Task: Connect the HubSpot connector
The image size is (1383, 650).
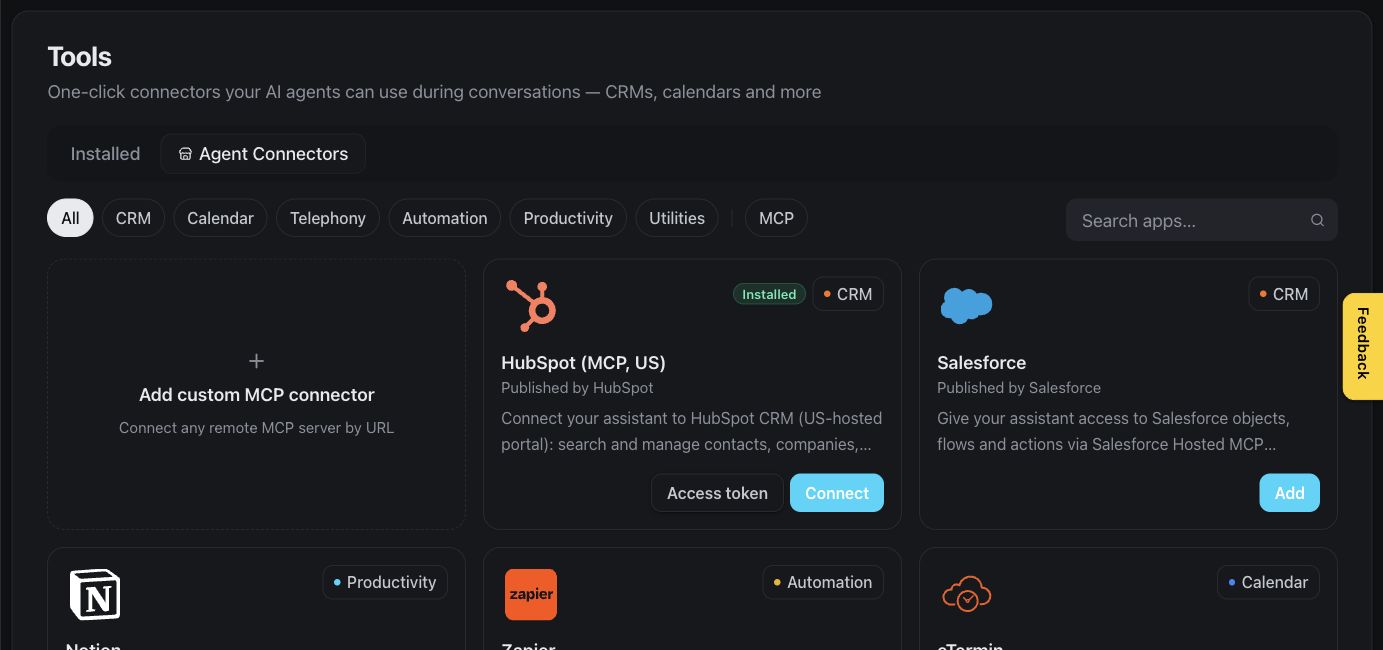Action: pos(837,493)
